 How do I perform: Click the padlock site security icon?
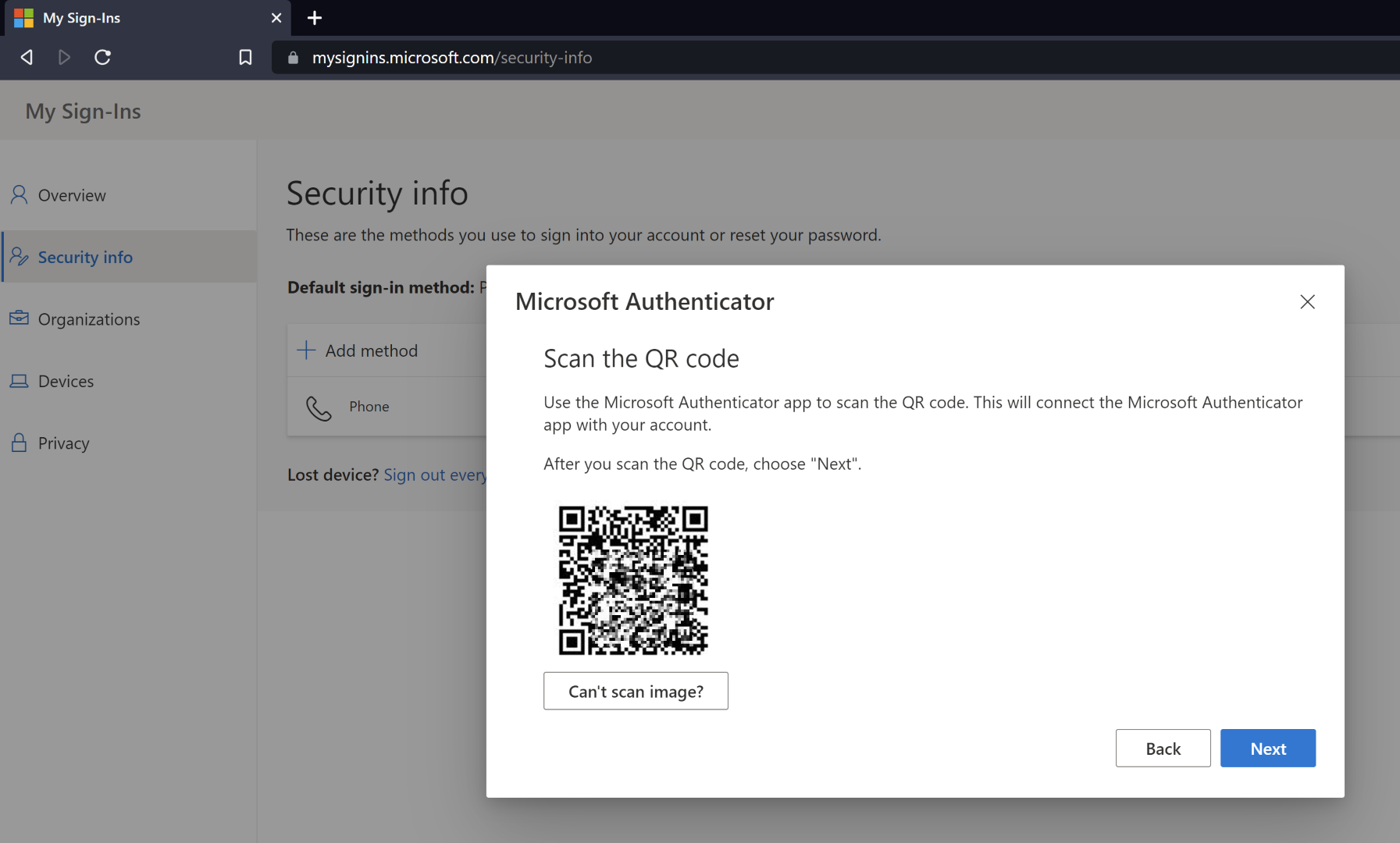pyautogui.click(x=294, y=58)
